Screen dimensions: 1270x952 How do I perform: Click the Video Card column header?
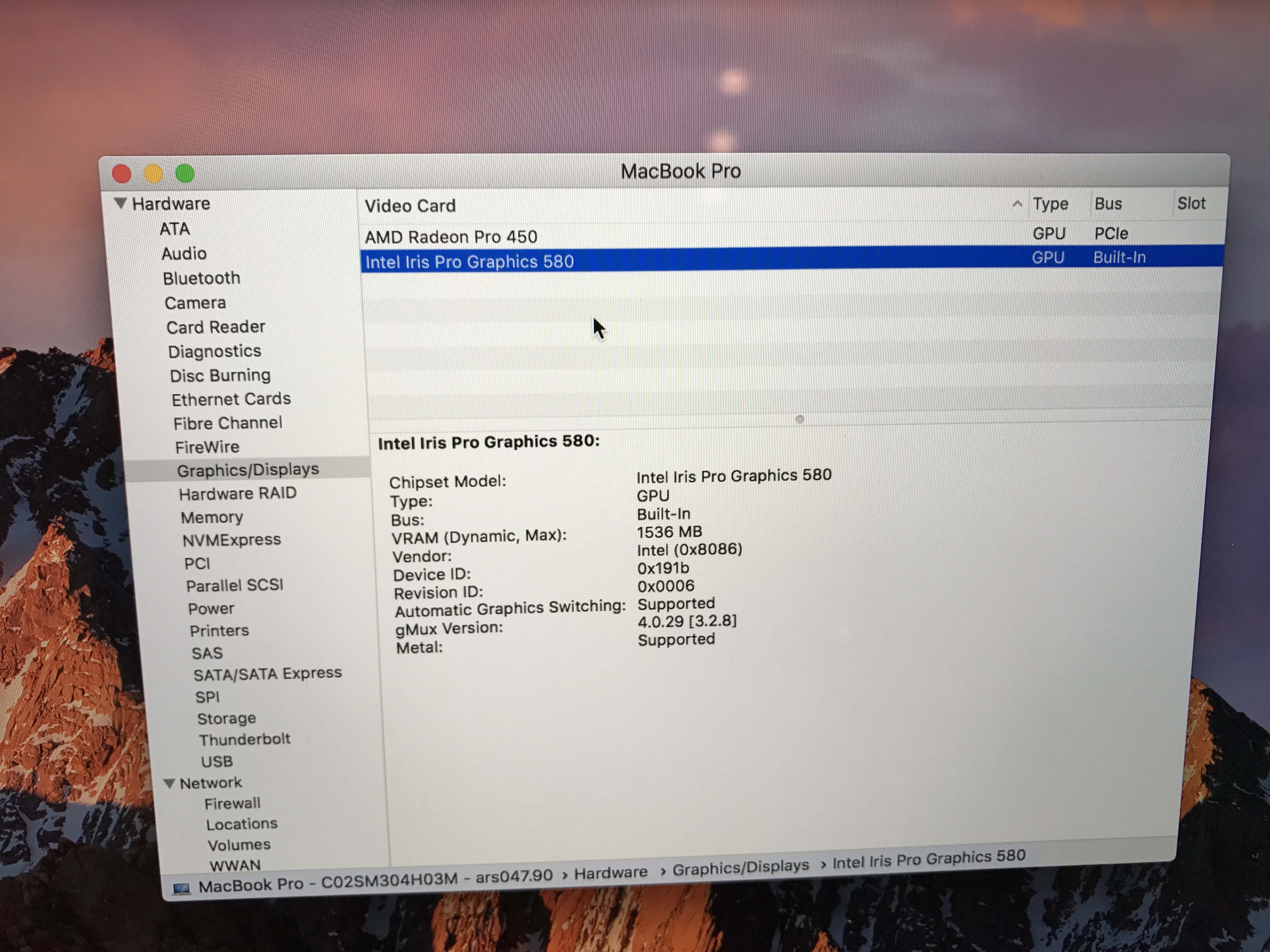(x=410, y=206)
